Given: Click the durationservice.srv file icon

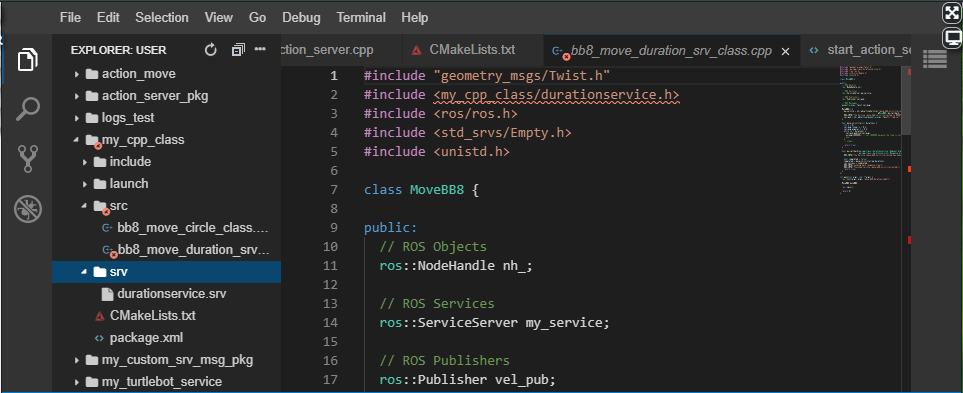Looking at the screenshot, I should click(106, 294).
